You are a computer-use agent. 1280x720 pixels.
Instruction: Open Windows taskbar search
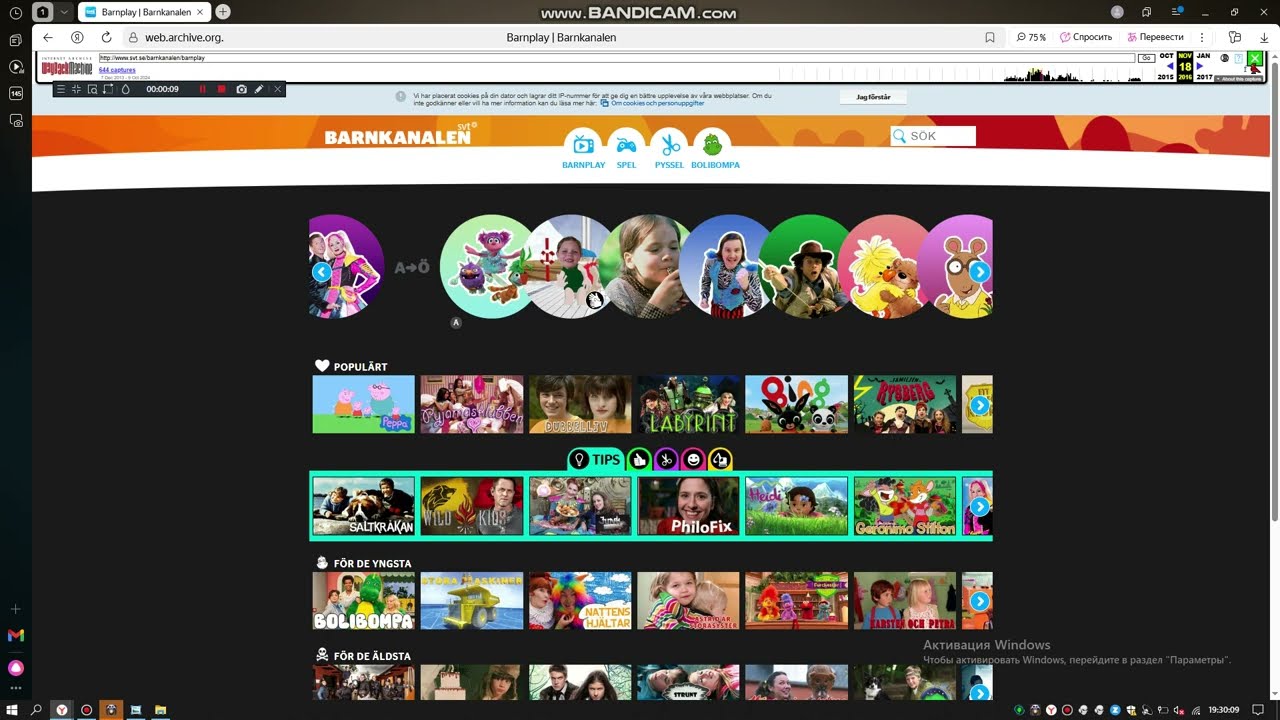tap(37, 710)
